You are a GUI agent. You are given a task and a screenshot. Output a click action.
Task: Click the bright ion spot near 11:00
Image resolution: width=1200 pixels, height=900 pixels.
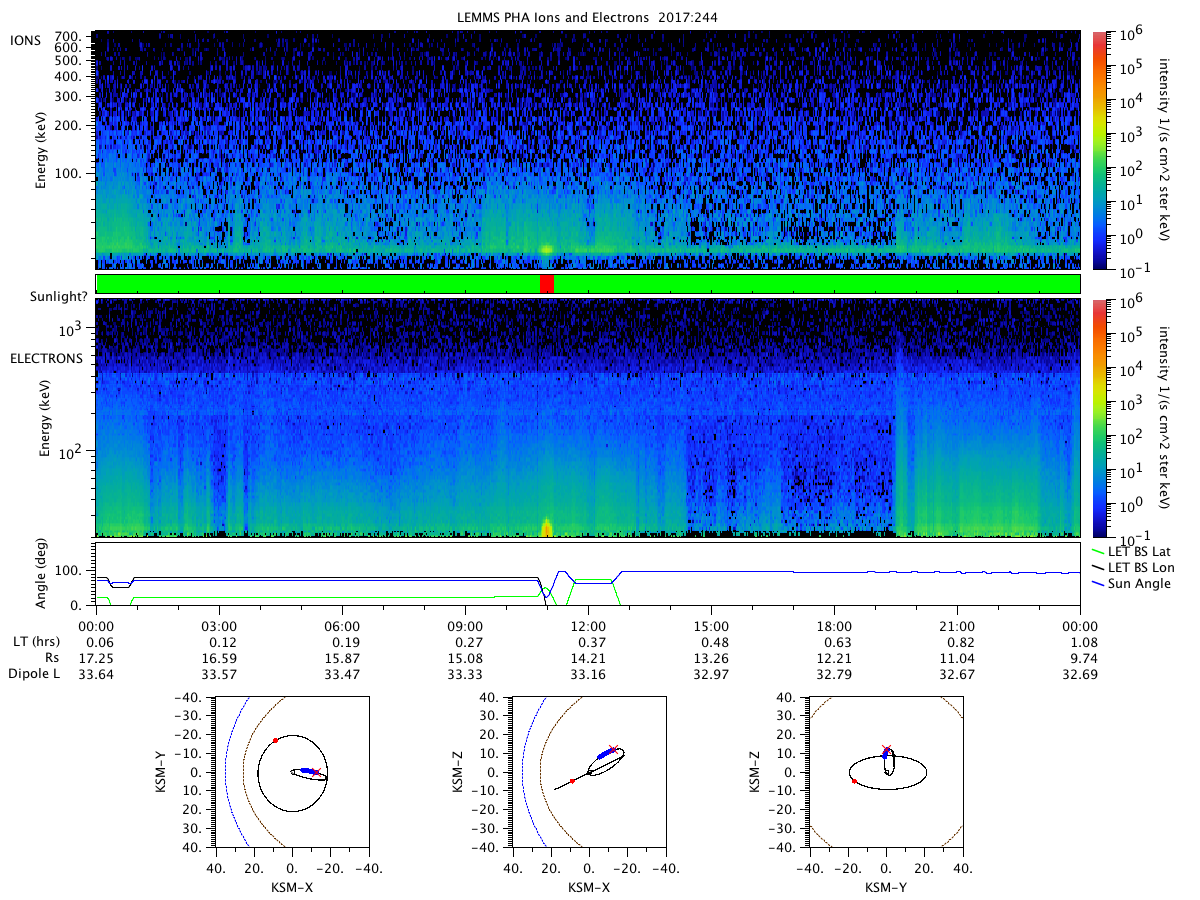[546, 248]
